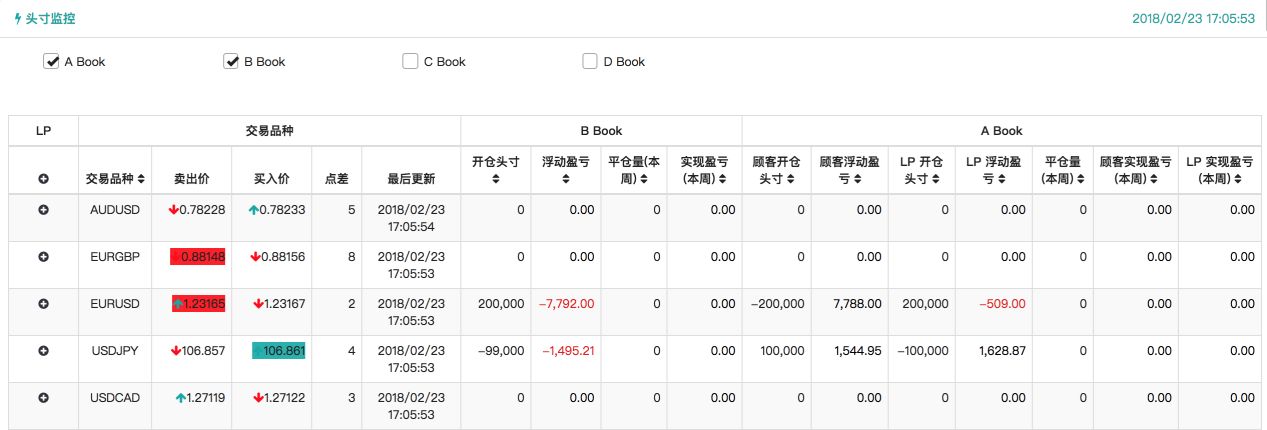Viewport: 1267px width, 430px height.
Task: Sort by 开仓头寸 column in B Book
Action: [496, 169]
